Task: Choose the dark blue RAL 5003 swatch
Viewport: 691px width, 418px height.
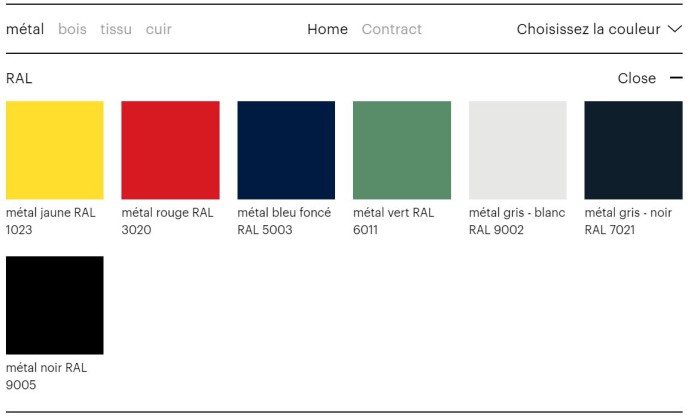Action: (286, 150)
